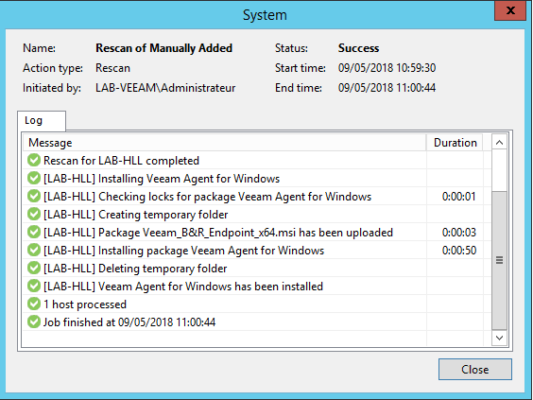Select '[LAB-HLL] Installing package Veeam Agent' message
Viewport: 533px width, 400px height.
click(x=184, y=251)
